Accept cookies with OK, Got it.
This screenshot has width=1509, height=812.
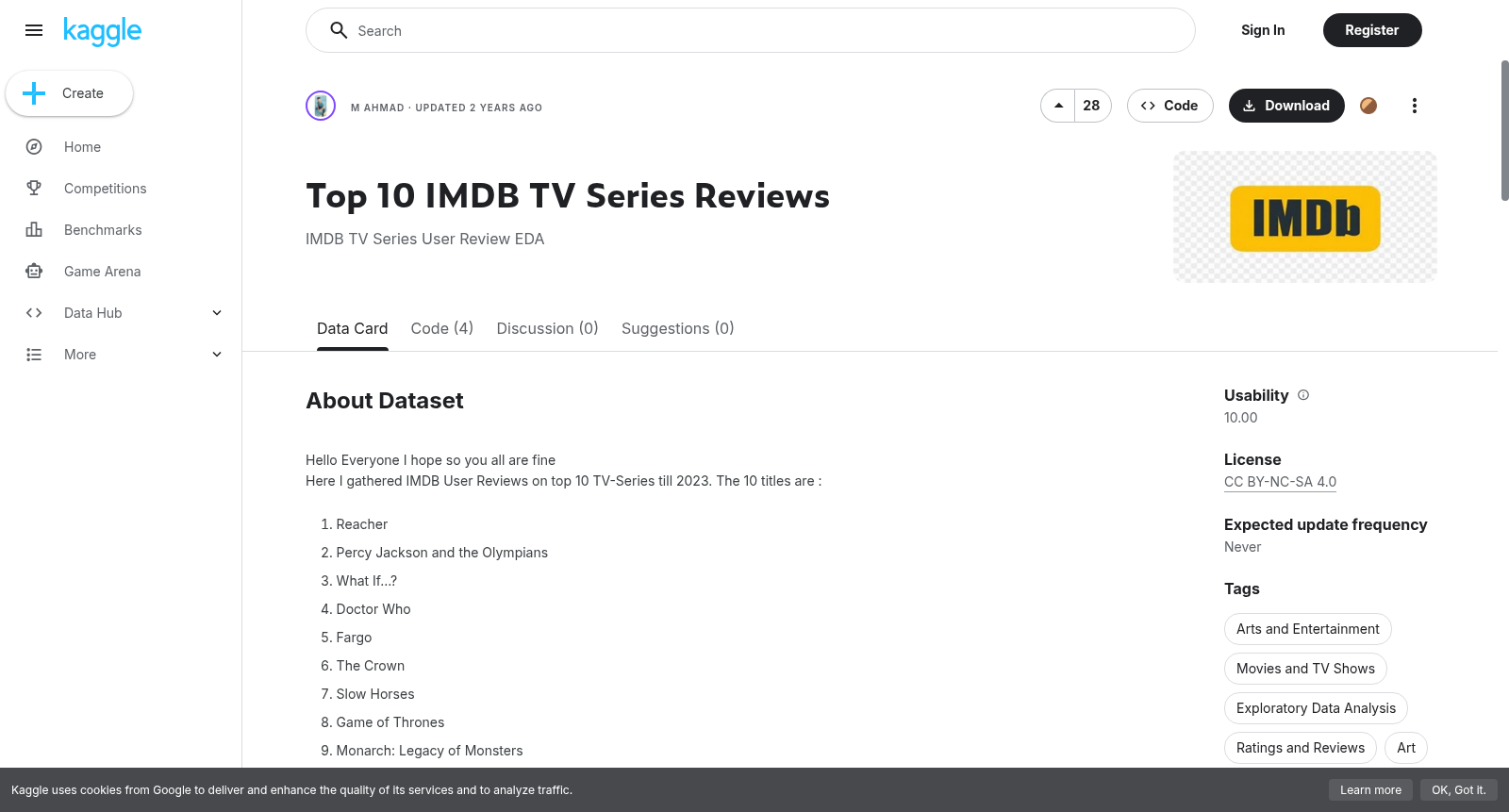(1458, 790)
